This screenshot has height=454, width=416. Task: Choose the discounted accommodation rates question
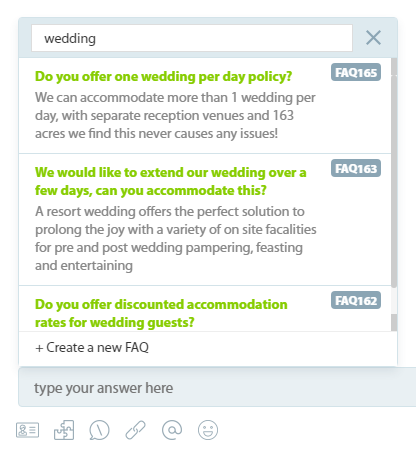pos(161,313)
